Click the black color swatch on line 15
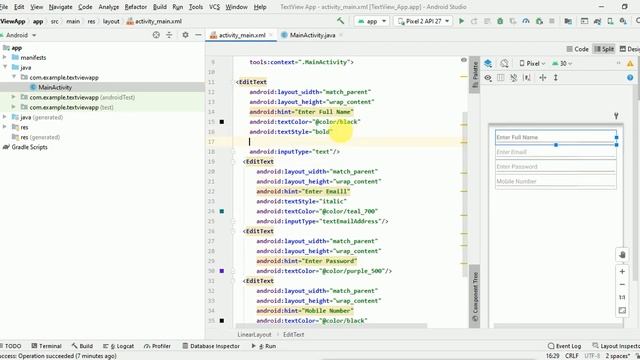 click(222, 122)
